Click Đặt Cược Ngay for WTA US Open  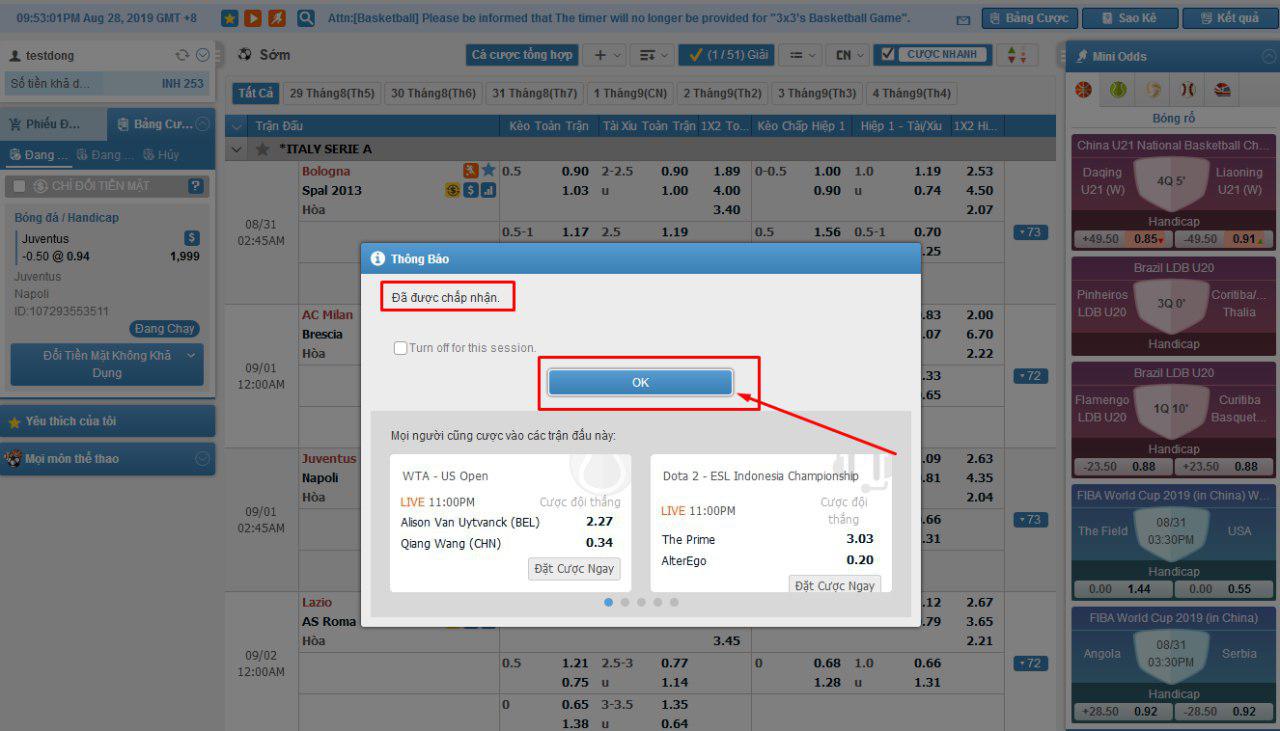pyautogui.click(x=574, y=569)
